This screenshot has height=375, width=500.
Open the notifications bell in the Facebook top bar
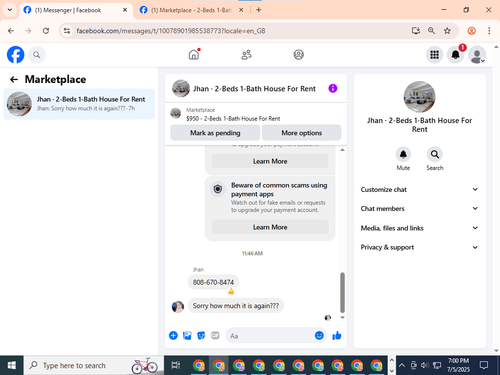[x=456, y=55]
